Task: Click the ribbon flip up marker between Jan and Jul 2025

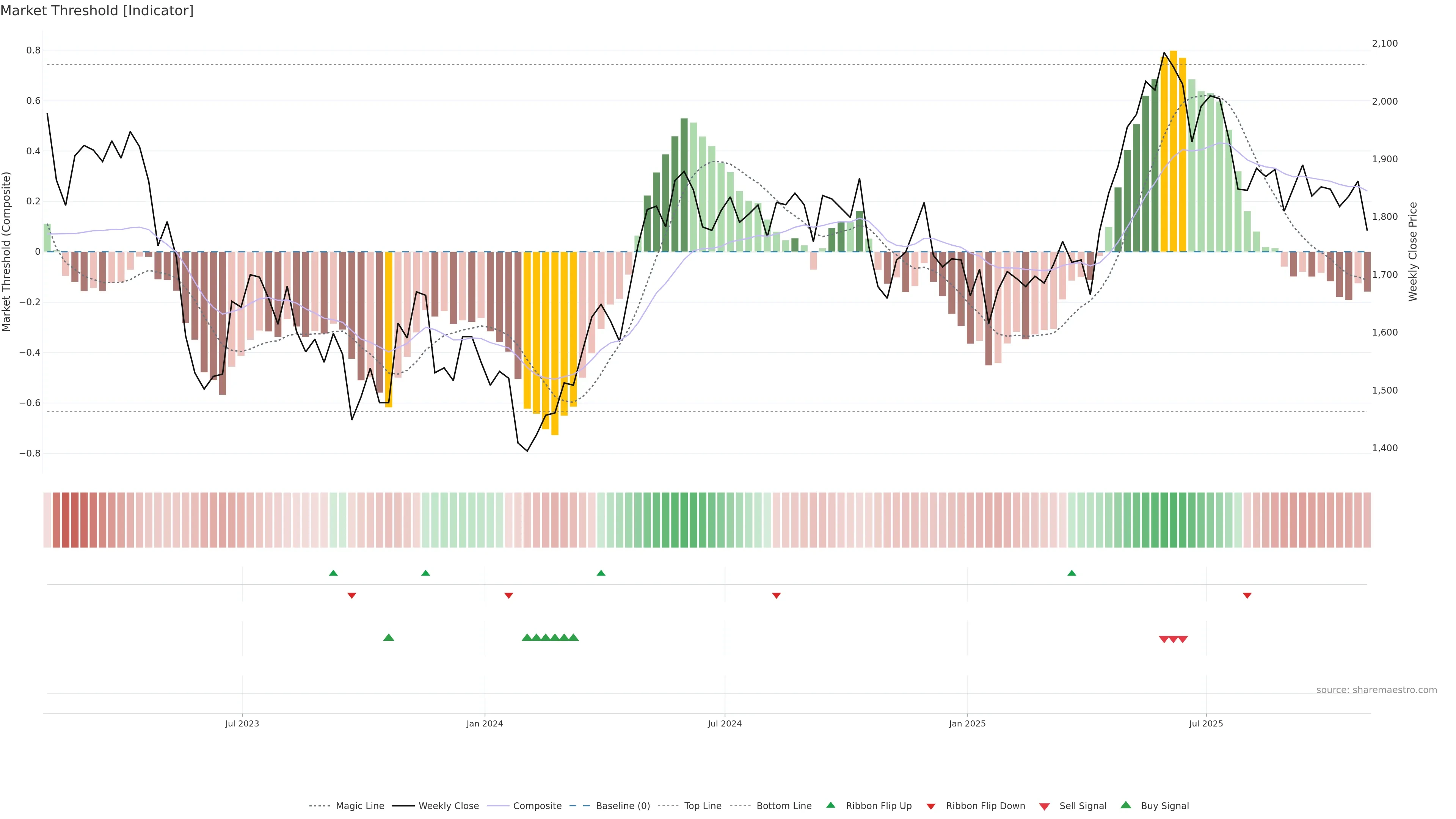Action: click(x=1072, y=573)
